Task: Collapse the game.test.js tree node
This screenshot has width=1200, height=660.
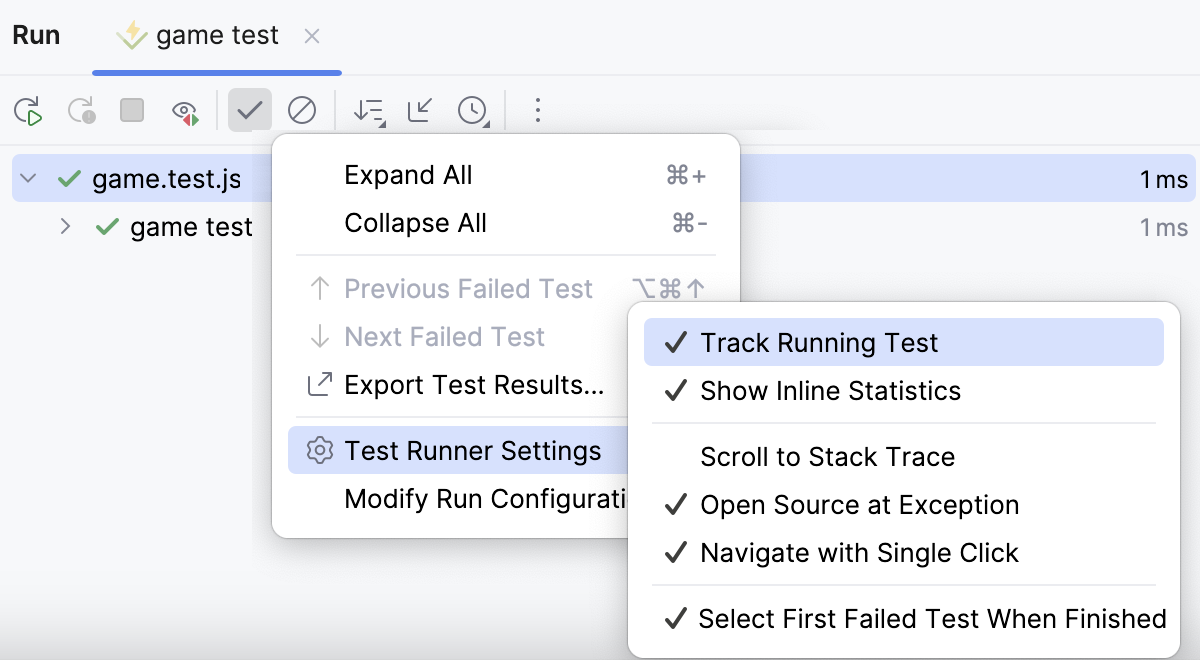Action: [x=26, y=177]
